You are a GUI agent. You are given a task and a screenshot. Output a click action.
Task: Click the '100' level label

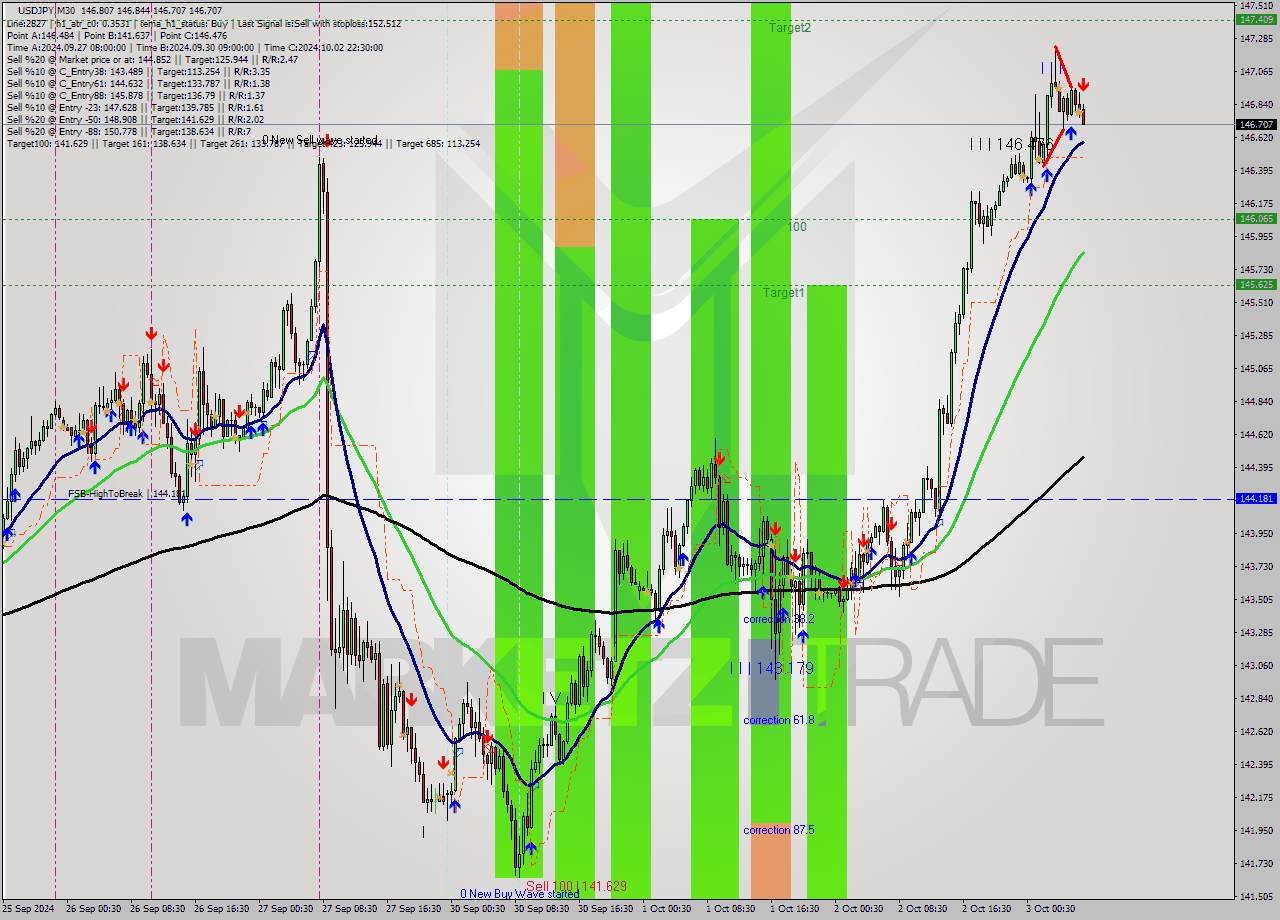tap(796, 227)
